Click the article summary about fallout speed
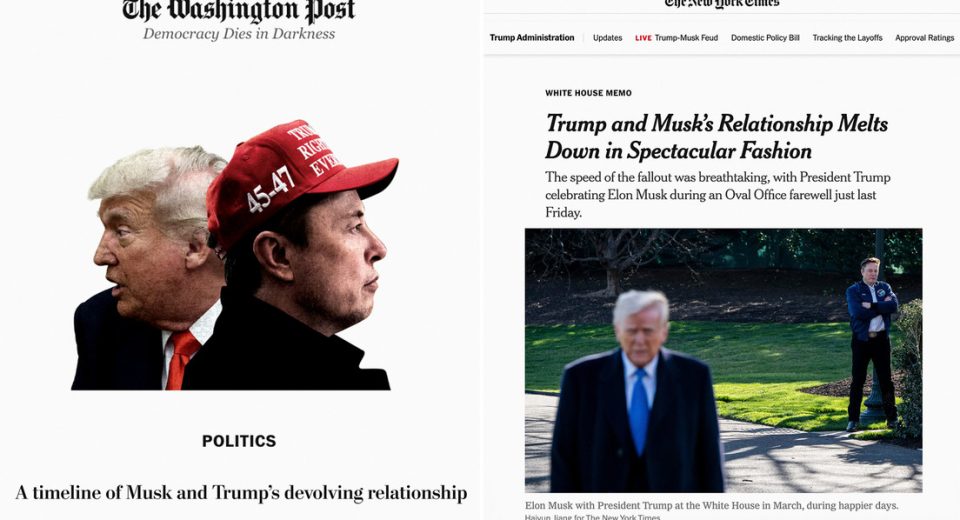This screenshot has height=520, width=960. point(718,195)
